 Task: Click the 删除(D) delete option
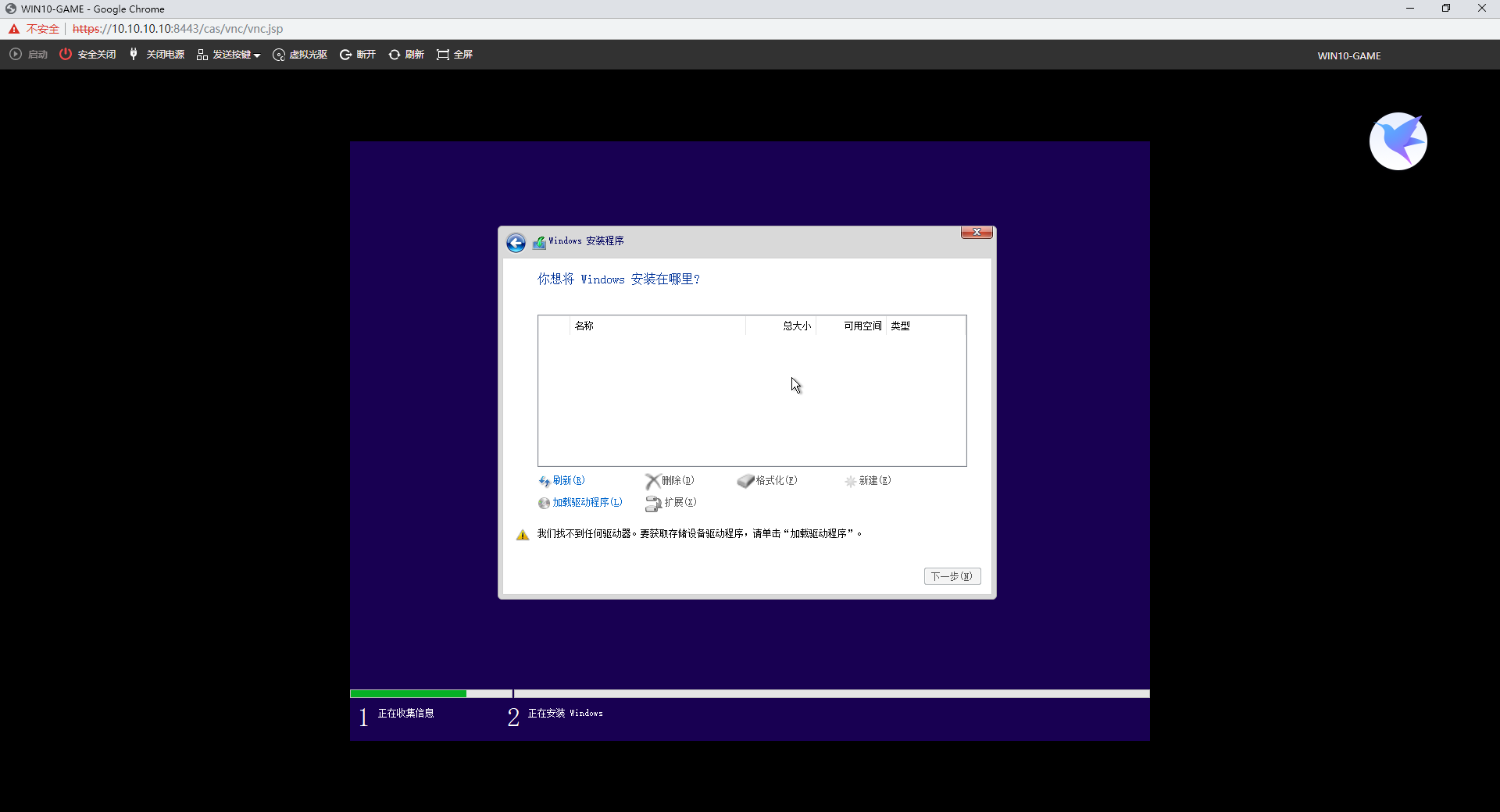pyautogui.click(x=670, y=481)
